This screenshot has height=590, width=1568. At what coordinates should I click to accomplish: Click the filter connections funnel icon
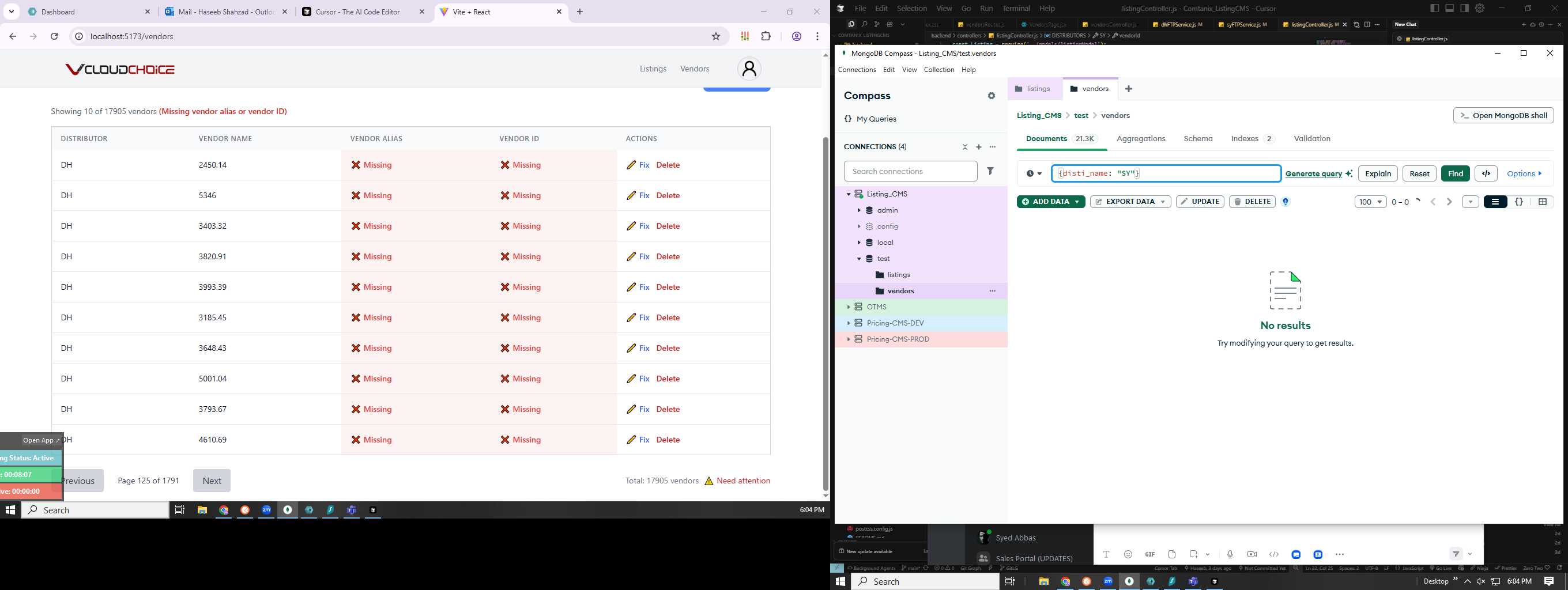[x=990, y=171]
